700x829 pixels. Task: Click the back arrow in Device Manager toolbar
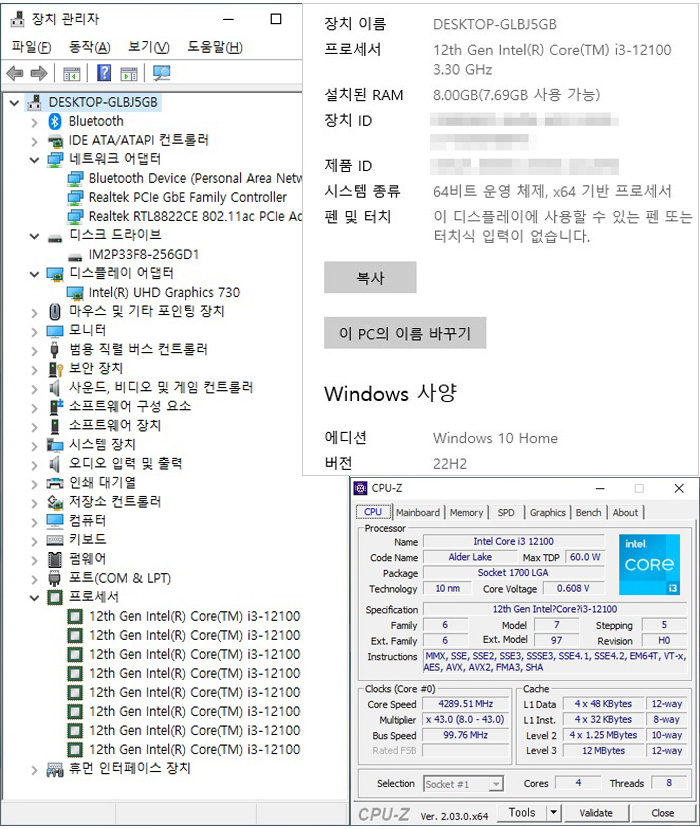click(15, 73)
